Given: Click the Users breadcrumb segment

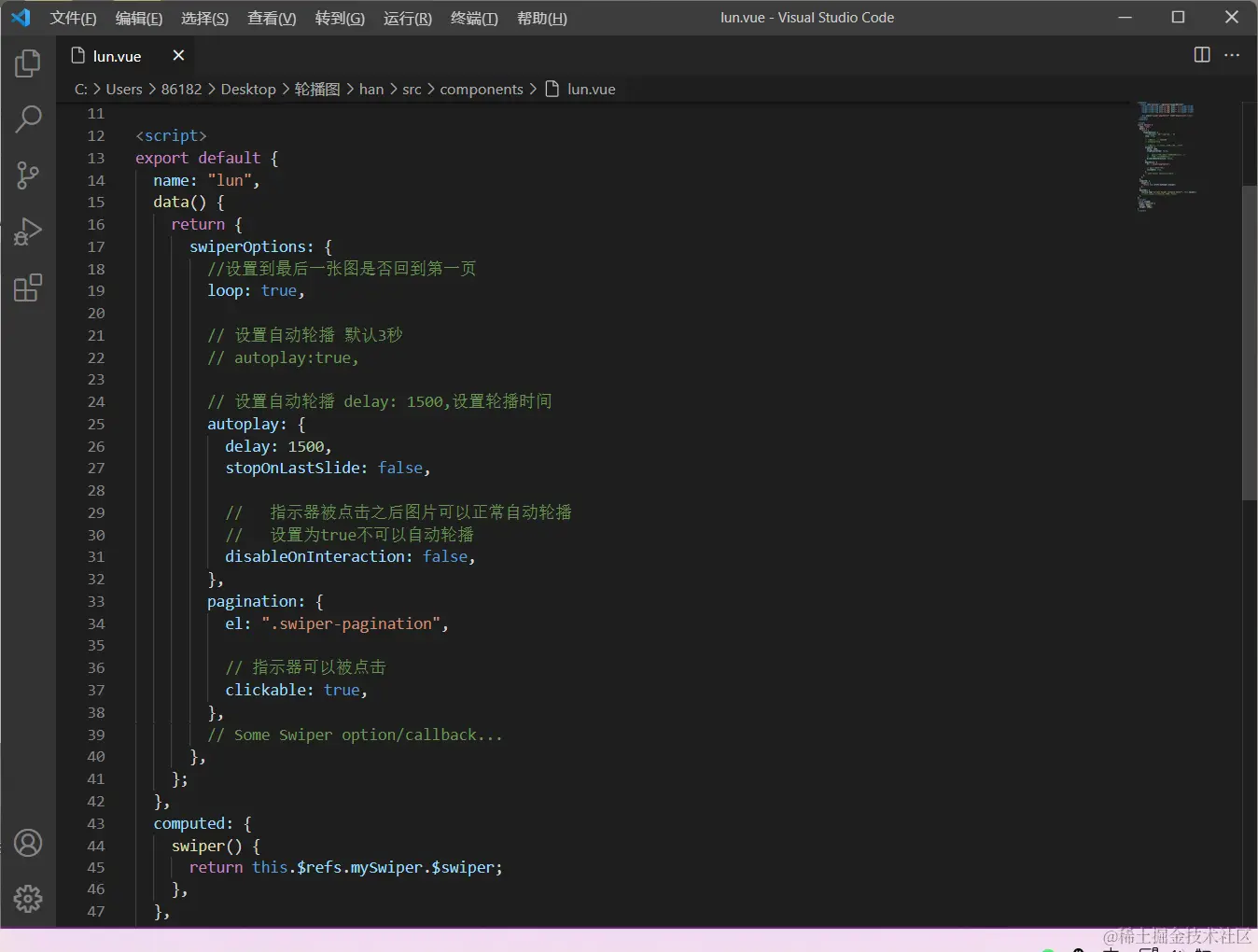Looking at the screenshot, I should tap(124, 90).
